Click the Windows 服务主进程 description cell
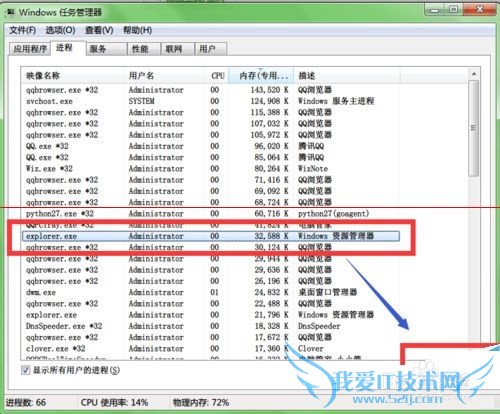The image size is (500, 414). click(336, 101)
